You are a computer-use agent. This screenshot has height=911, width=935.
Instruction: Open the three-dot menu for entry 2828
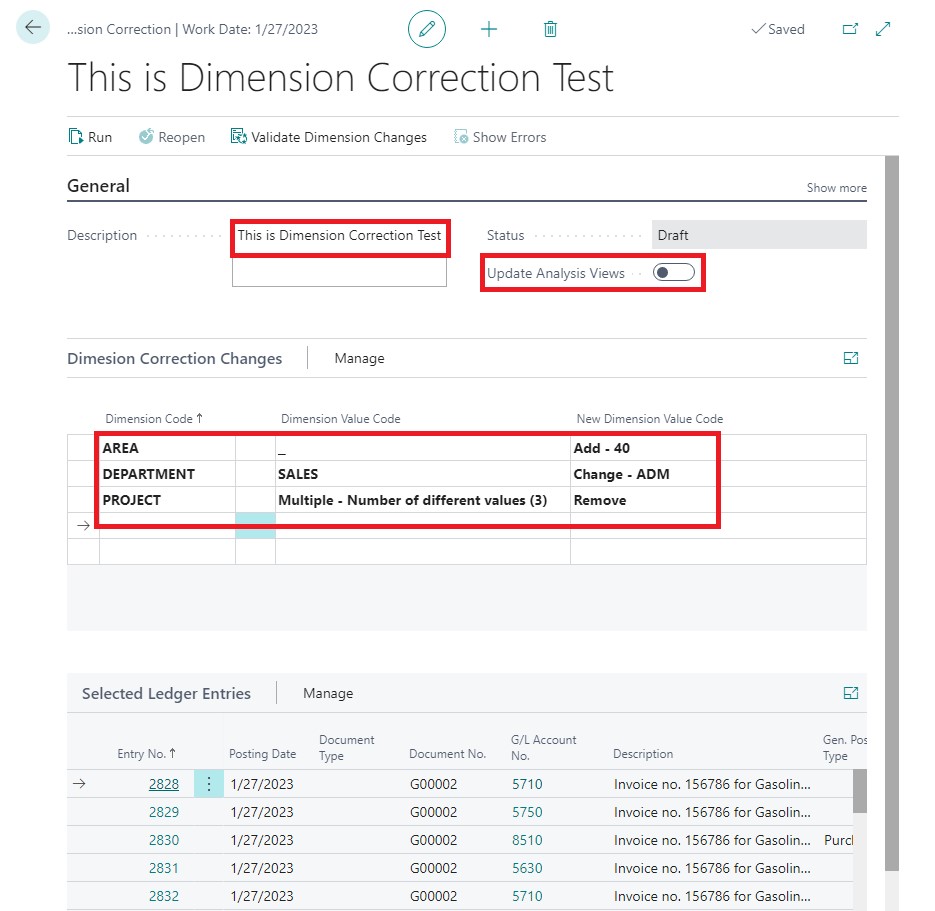pyautogui.click(x=209, y=784)
